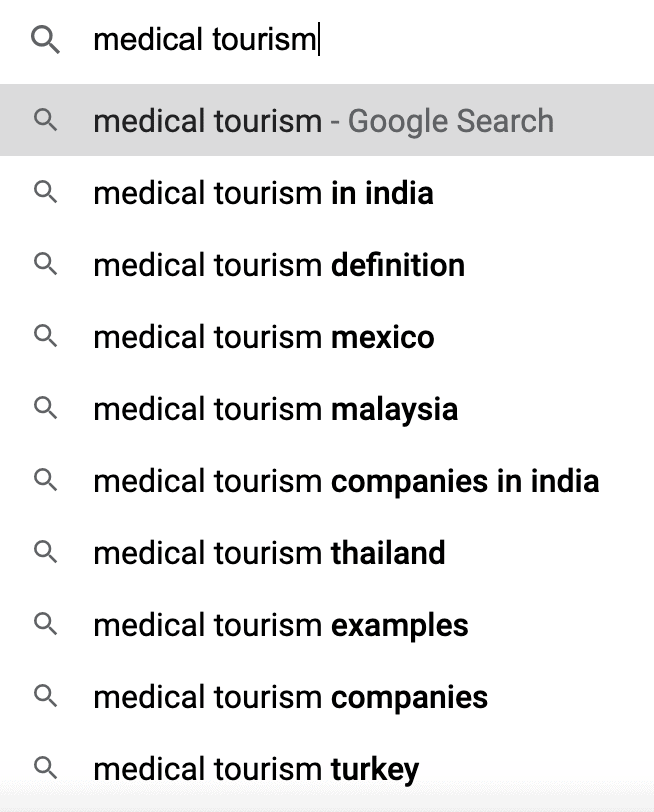Select the 'medical tourism malaysia' suggestion
The height and width of the screenshot is (812, 654).
click(x=275, y=409)
